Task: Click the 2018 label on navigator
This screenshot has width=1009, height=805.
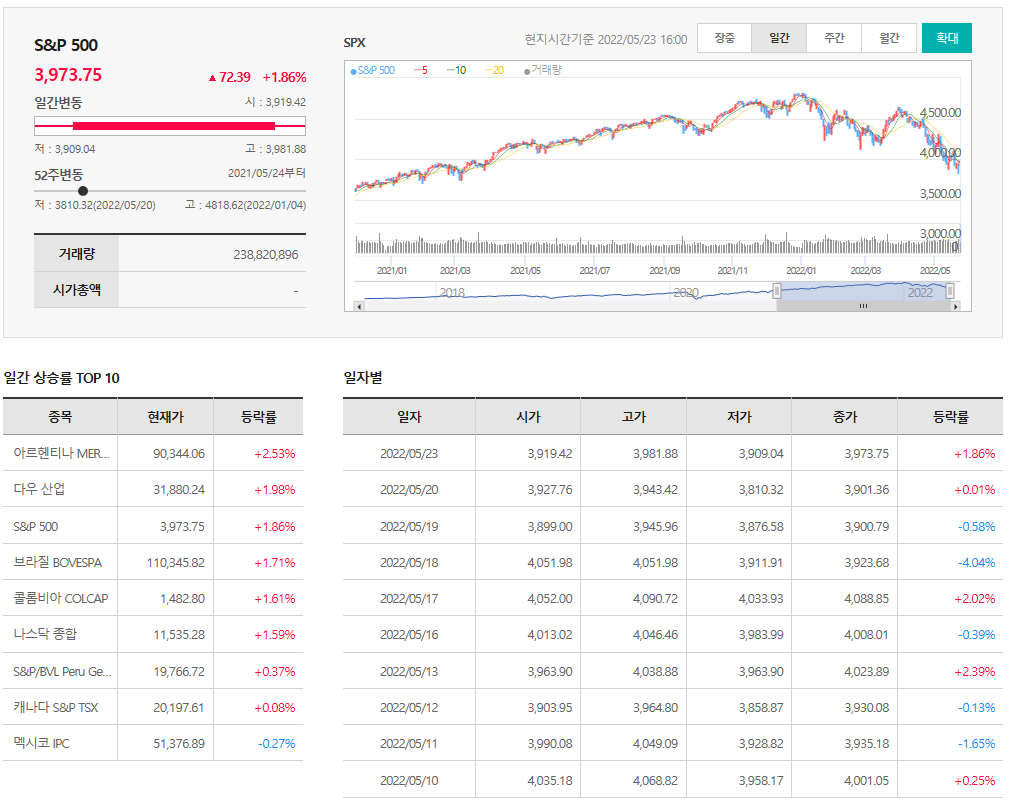Action: click(x=452, y=292)
